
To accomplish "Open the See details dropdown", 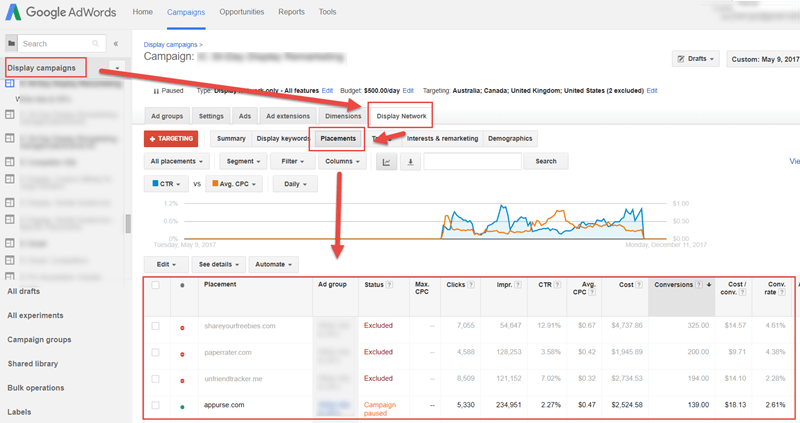I will (218, 265).
